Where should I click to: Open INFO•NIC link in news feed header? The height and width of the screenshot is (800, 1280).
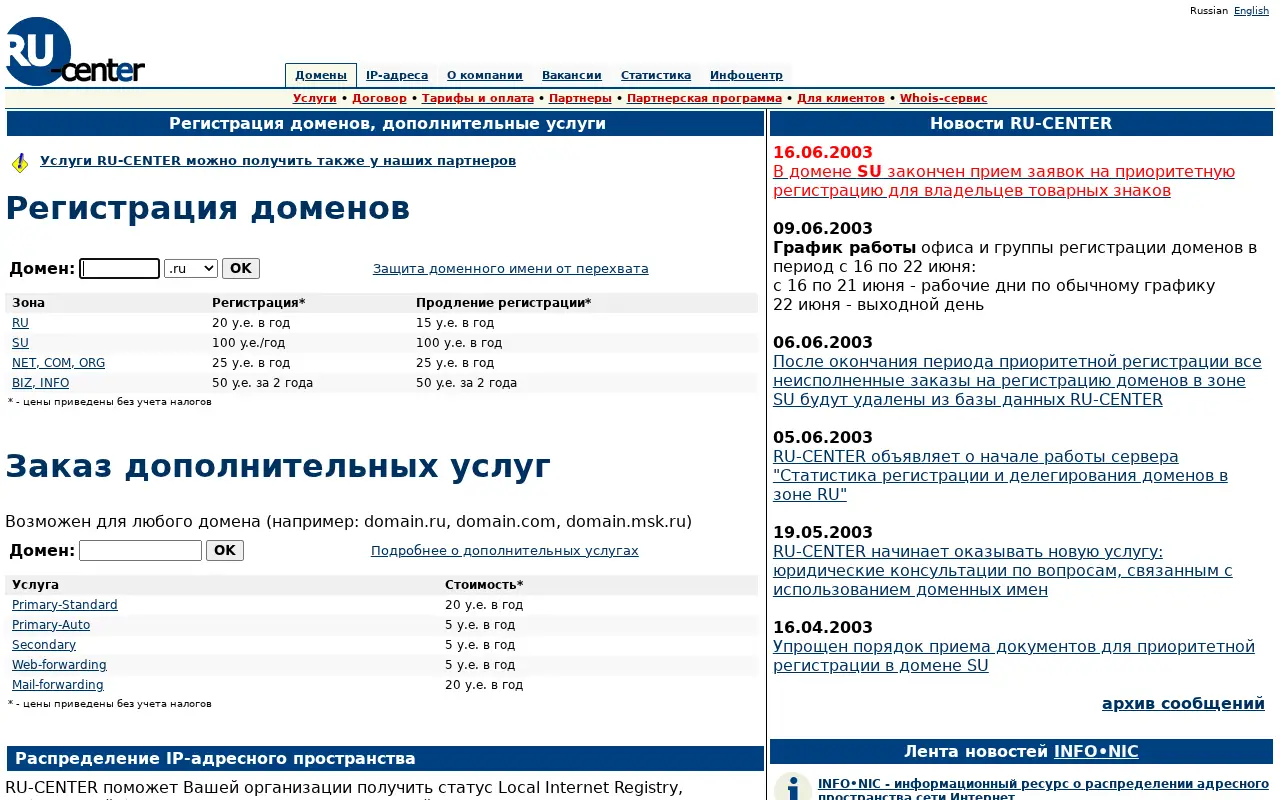click(x=1096, y=751)
